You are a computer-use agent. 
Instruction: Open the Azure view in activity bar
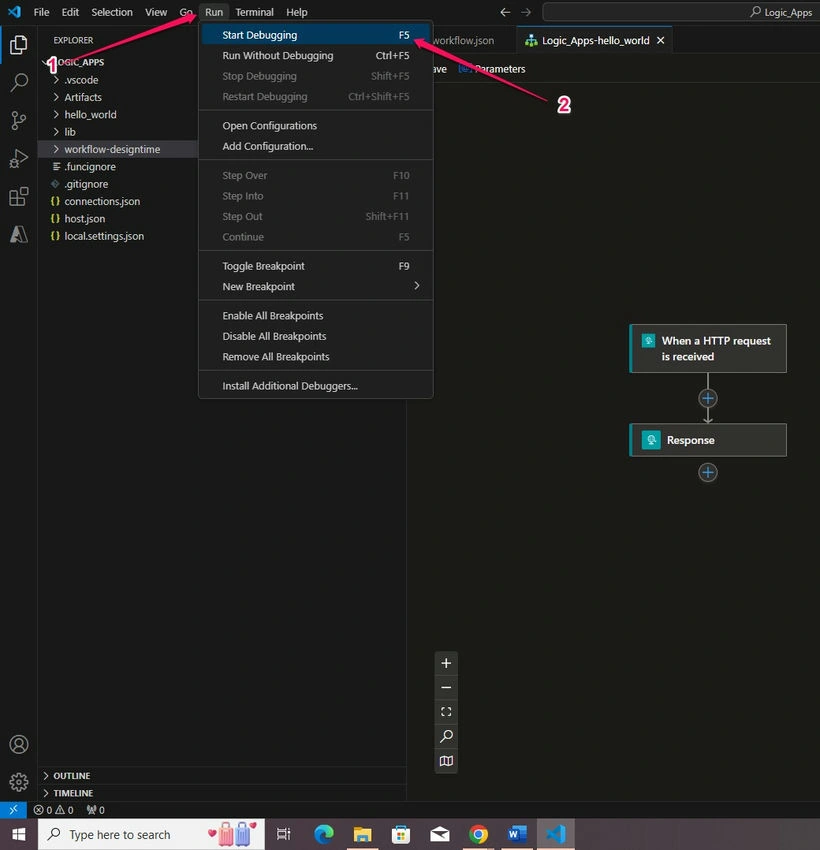pos(18,234)
